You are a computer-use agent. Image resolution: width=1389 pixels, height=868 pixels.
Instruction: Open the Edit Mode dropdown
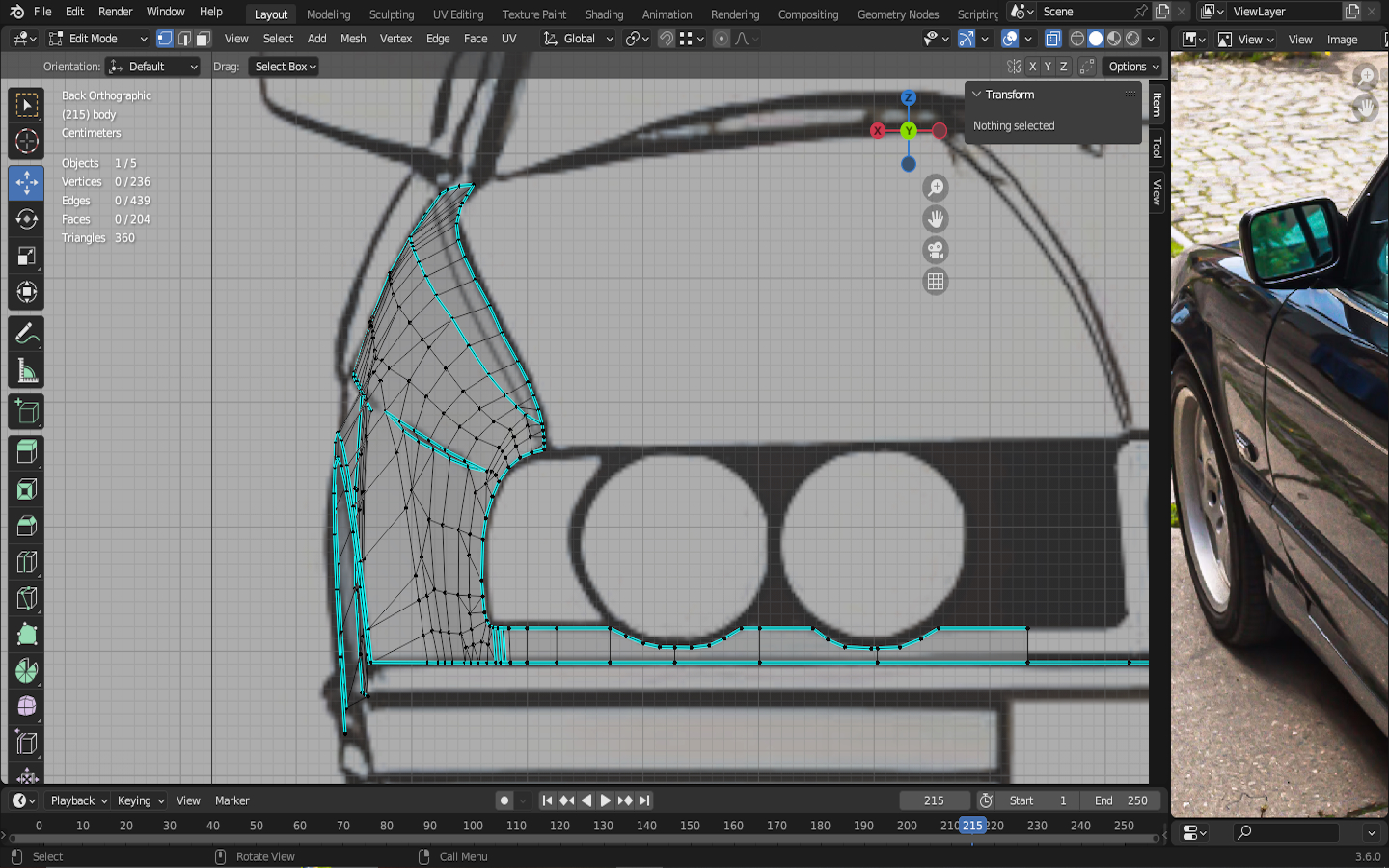tap(97, 39)
